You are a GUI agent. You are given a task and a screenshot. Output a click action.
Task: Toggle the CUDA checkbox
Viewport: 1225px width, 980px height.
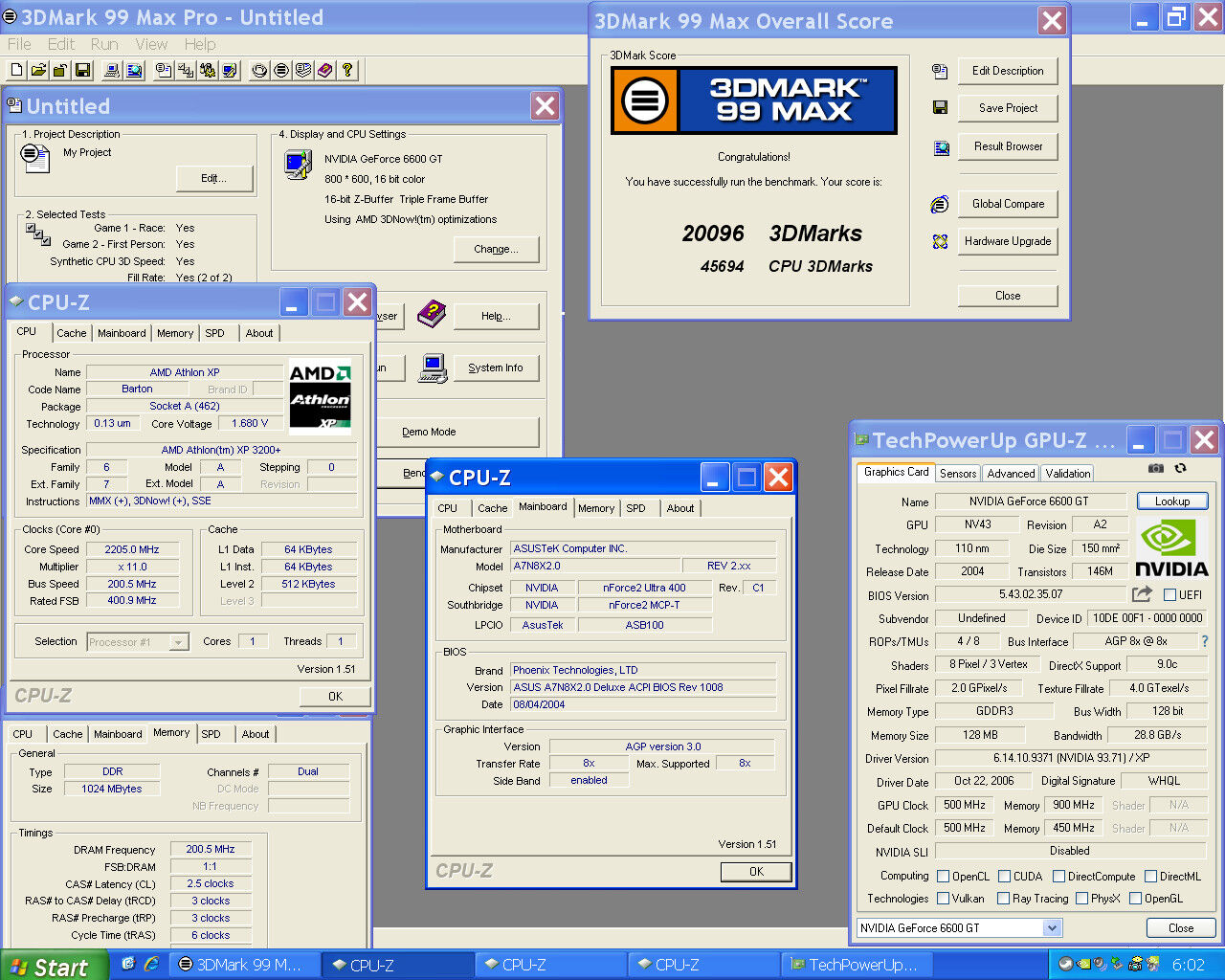1005,876
